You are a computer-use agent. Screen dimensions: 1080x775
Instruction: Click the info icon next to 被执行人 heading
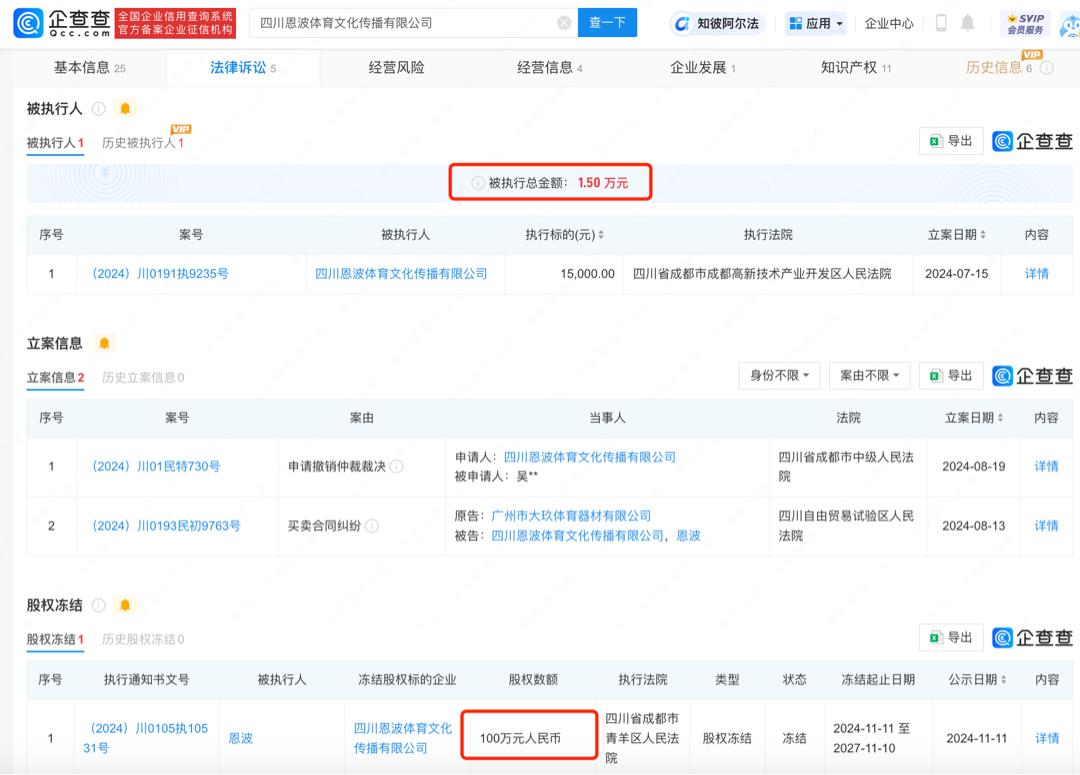(x=98, y=108)
